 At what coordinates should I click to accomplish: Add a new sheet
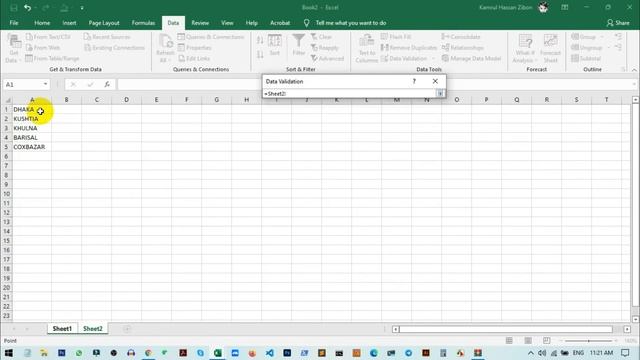[127, 329]
